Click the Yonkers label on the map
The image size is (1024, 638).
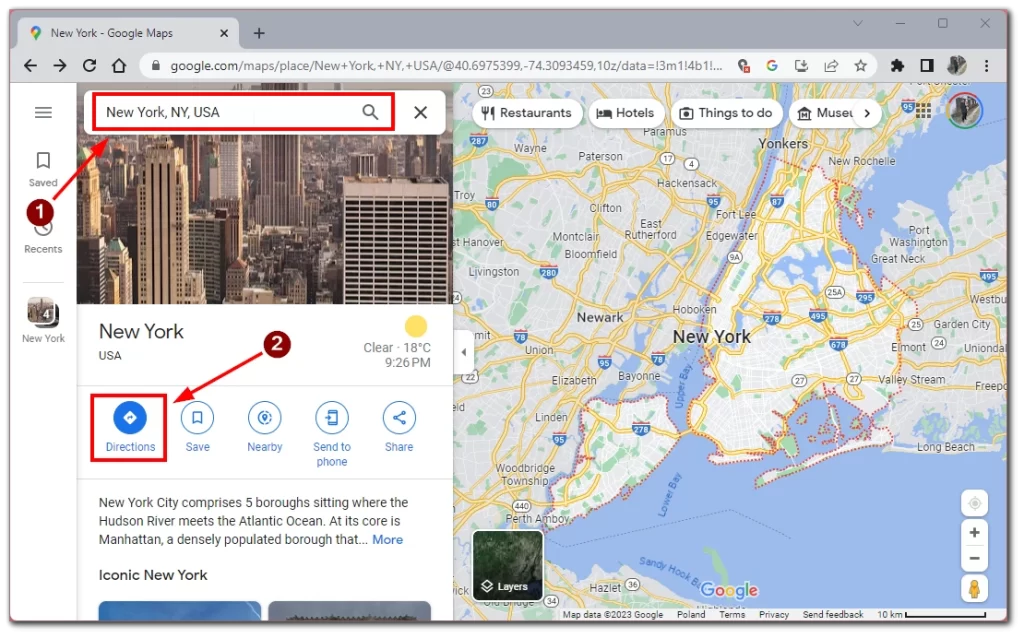783,143
